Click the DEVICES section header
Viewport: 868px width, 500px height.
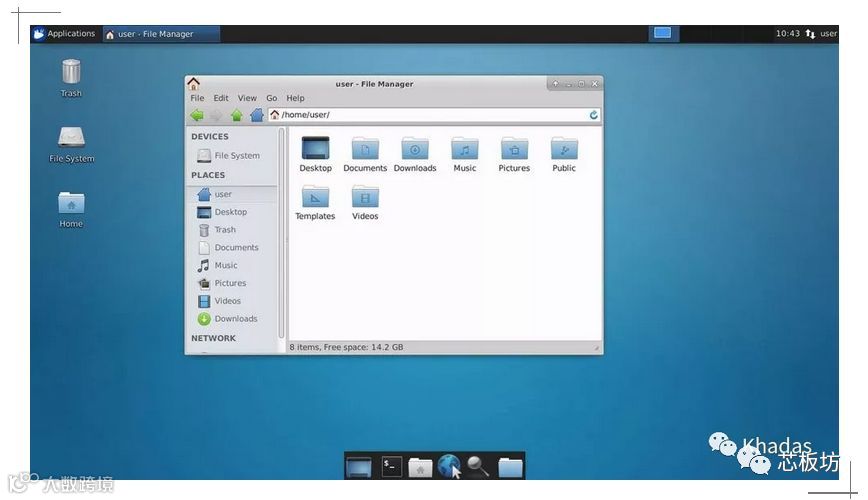[x=210, y=137]
